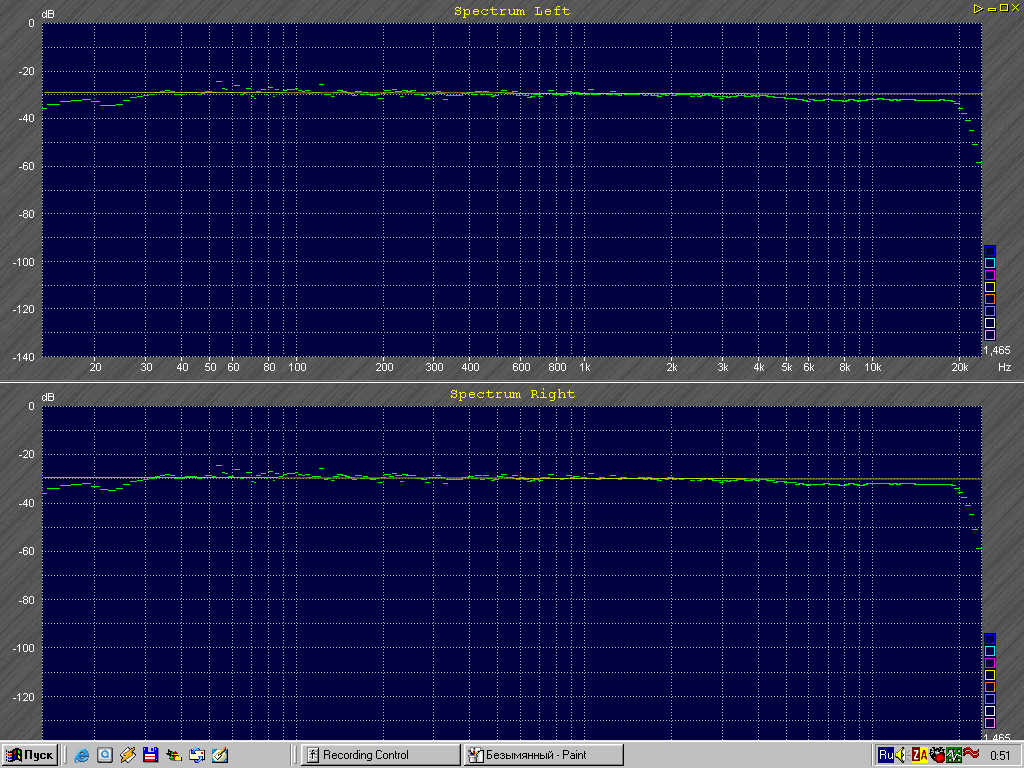Click the system clock showing 0:51
The image size is (1024, 768).
coord(999,755)
